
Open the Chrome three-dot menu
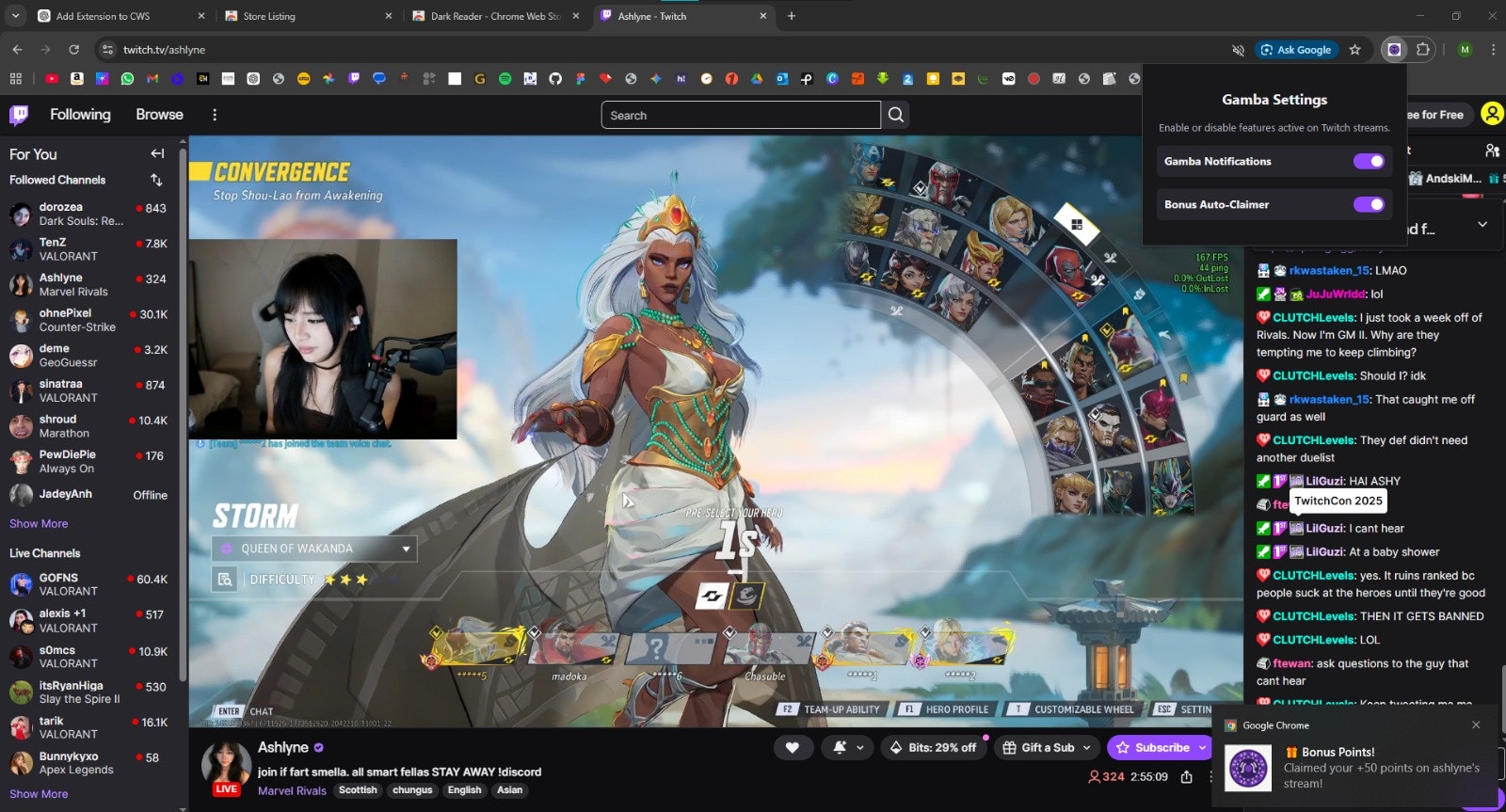[1493, 50]
